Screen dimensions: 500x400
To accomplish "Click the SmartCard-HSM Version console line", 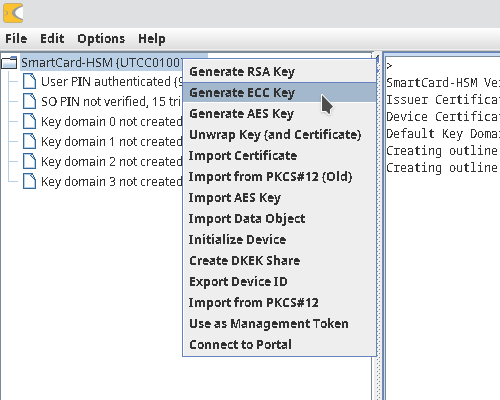I will tap(443, 82).
